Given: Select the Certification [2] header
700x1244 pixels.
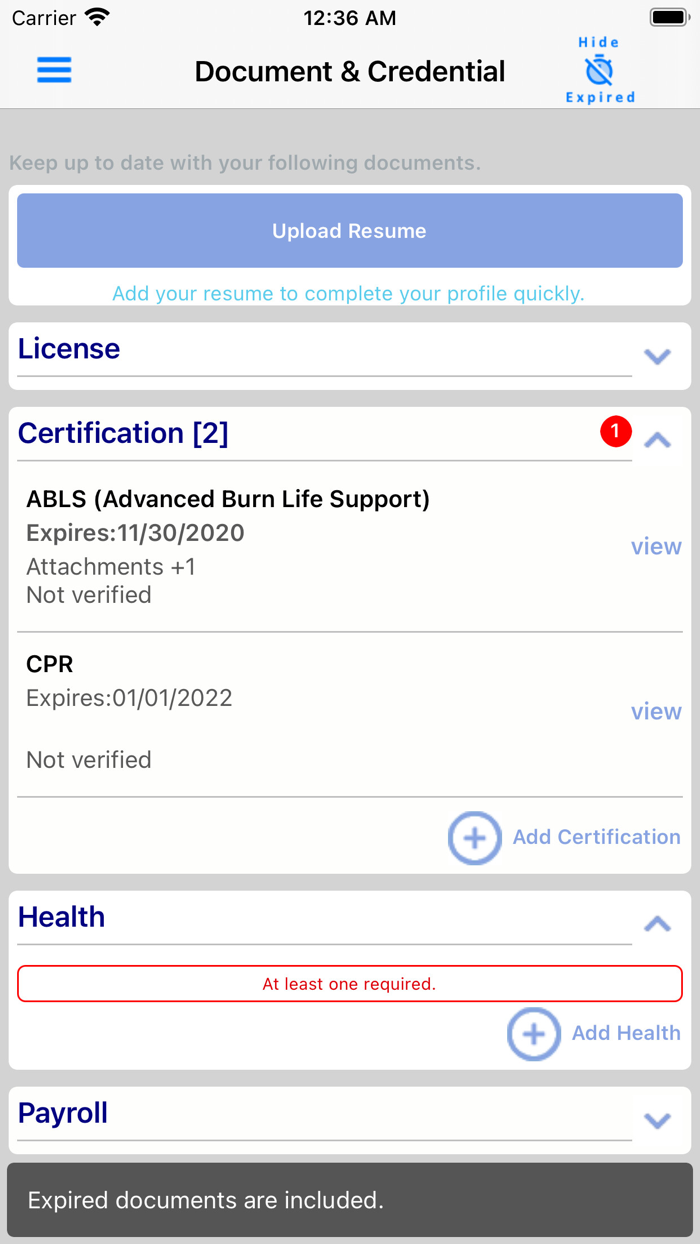Looking at the screenshot, I should pyautogui.click(x=123, y=433).
